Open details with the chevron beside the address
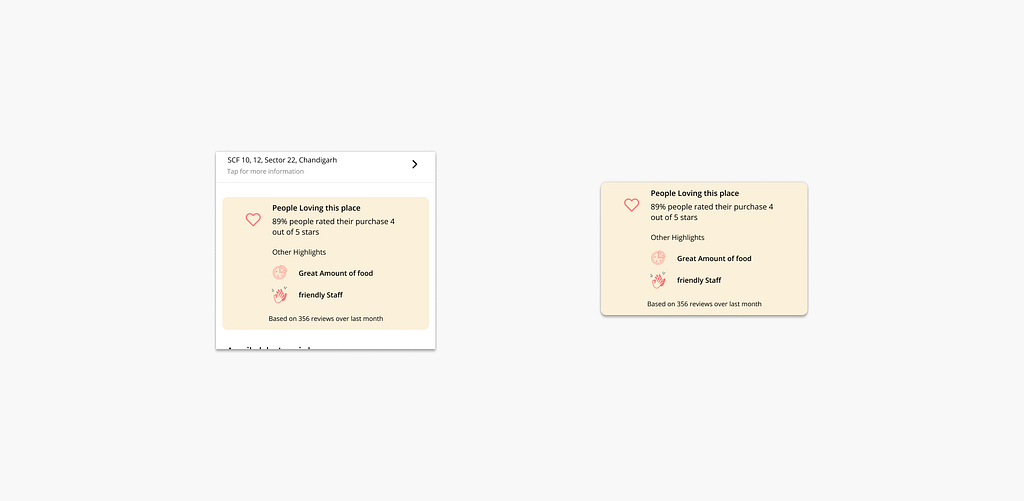The image size is (1024, 501). pyautogui.click(x=414, y=164)
